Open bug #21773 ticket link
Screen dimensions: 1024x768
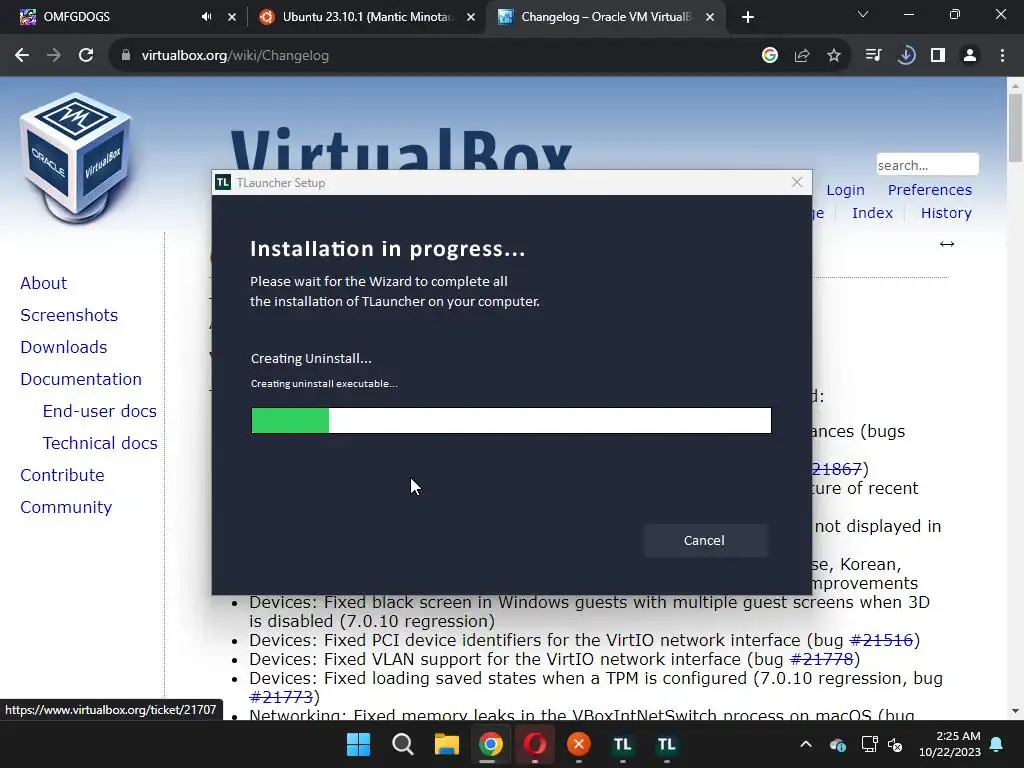[281, 697]
